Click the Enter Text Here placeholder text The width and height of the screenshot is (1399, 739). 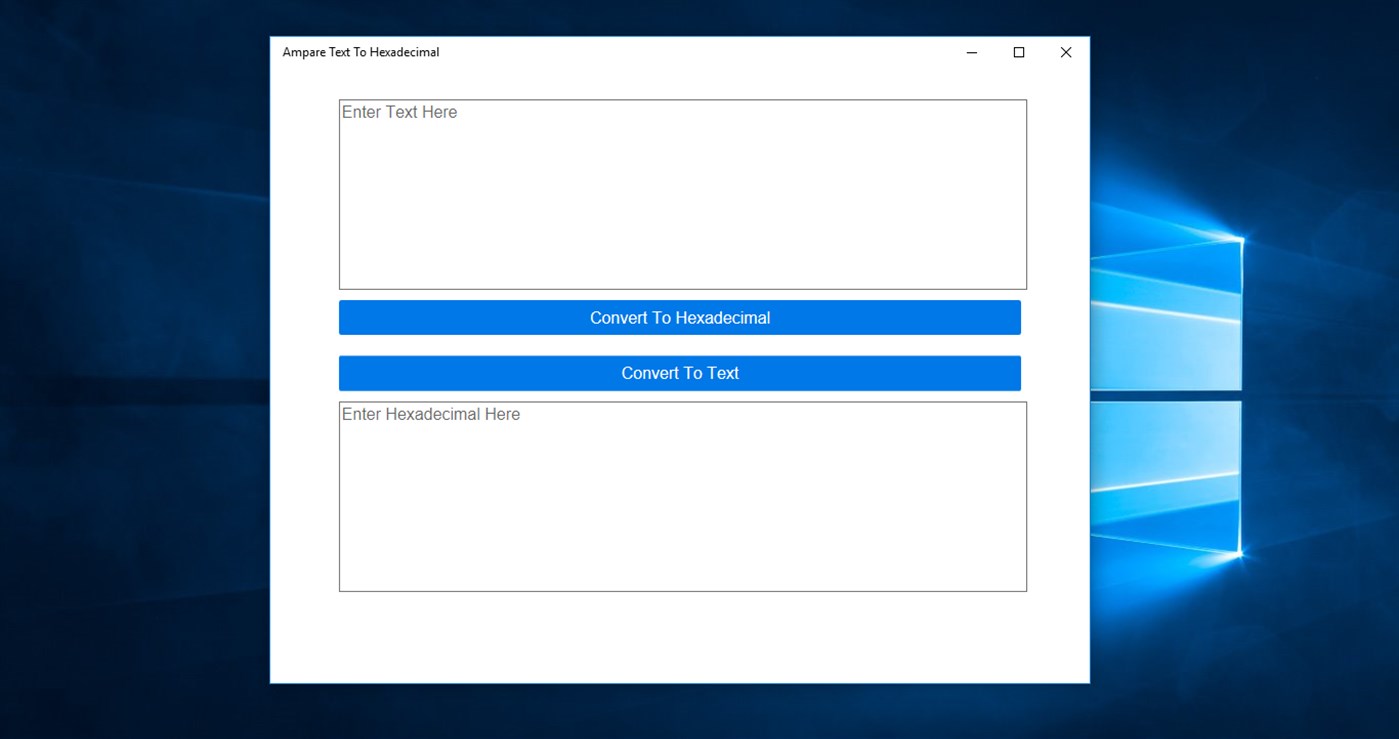pyautogui.click(x=399, y=112)
